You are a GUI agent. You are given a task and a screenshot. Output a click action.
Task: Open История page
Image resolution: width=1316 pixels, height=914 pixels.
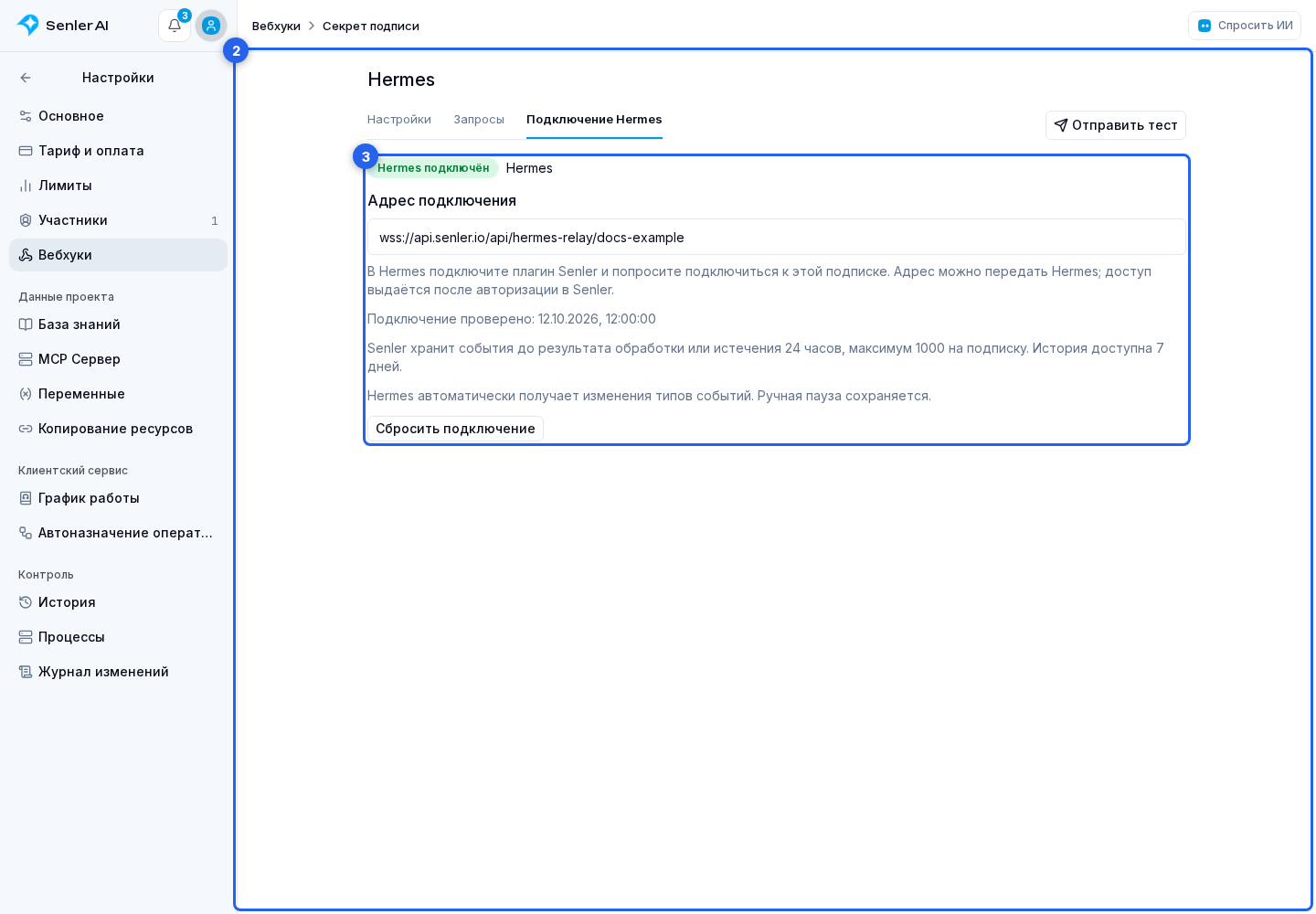point(118,602)
